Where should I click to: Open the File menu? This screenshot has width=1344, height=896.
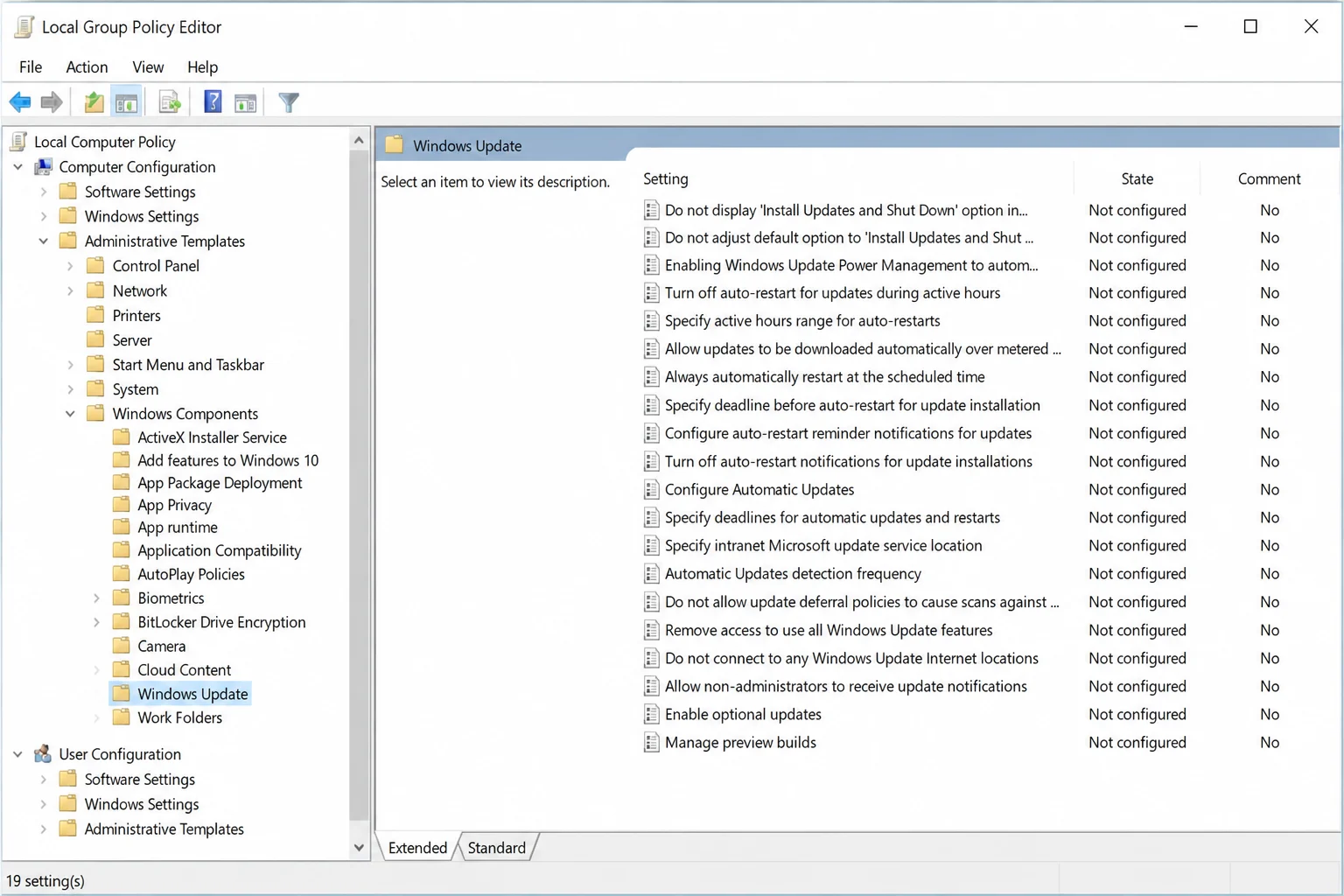click(31, 66)
